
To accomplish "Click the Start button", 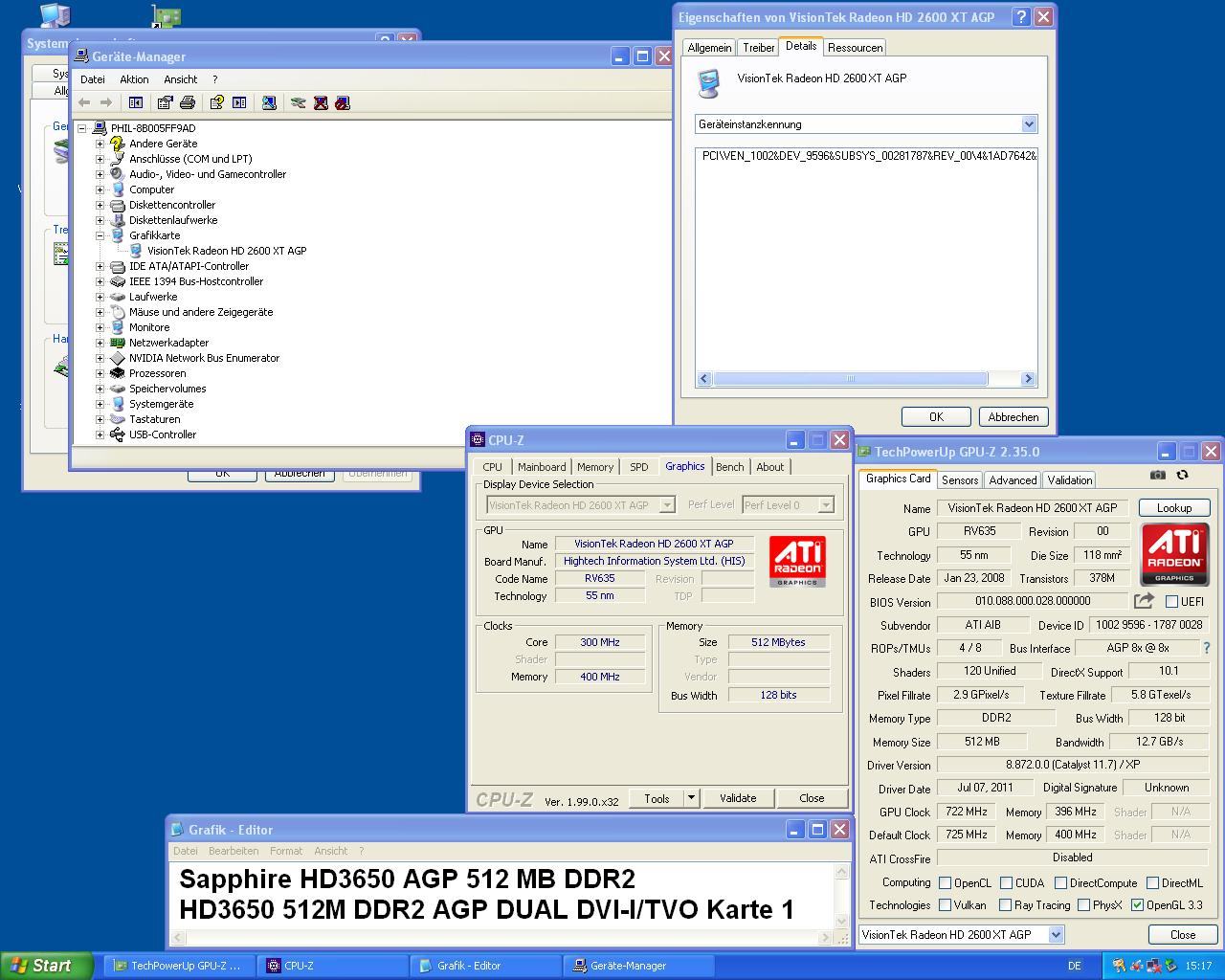I will point(47,966).
